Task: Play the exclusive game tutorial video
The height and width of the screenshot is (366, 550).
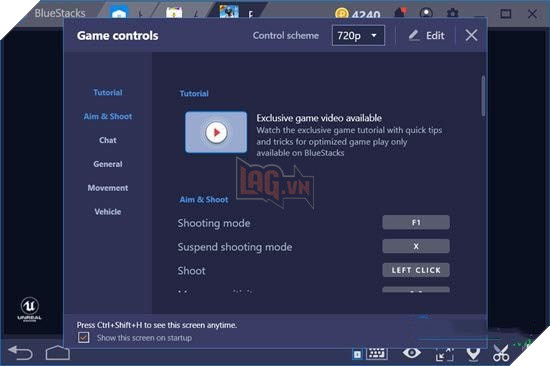Action: click(x=216, y=132)
